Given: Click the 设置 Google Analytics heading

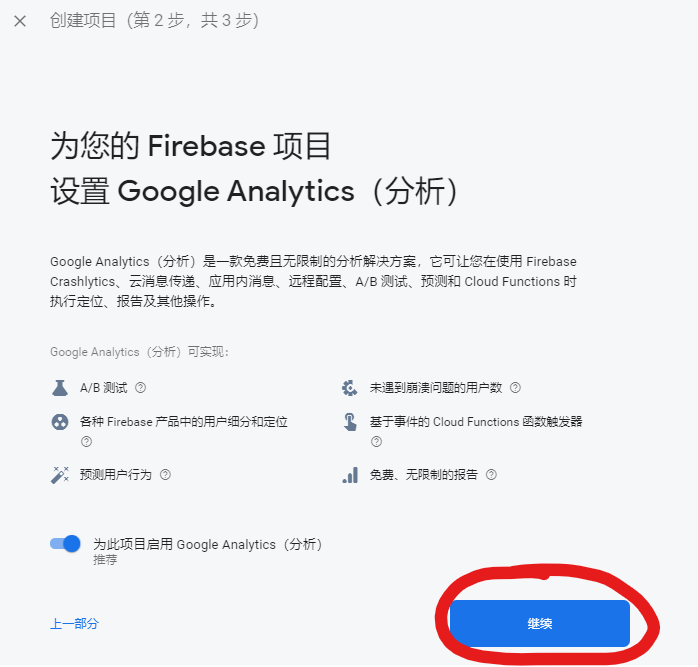Looking at the screenshot, I should [255, 191].
